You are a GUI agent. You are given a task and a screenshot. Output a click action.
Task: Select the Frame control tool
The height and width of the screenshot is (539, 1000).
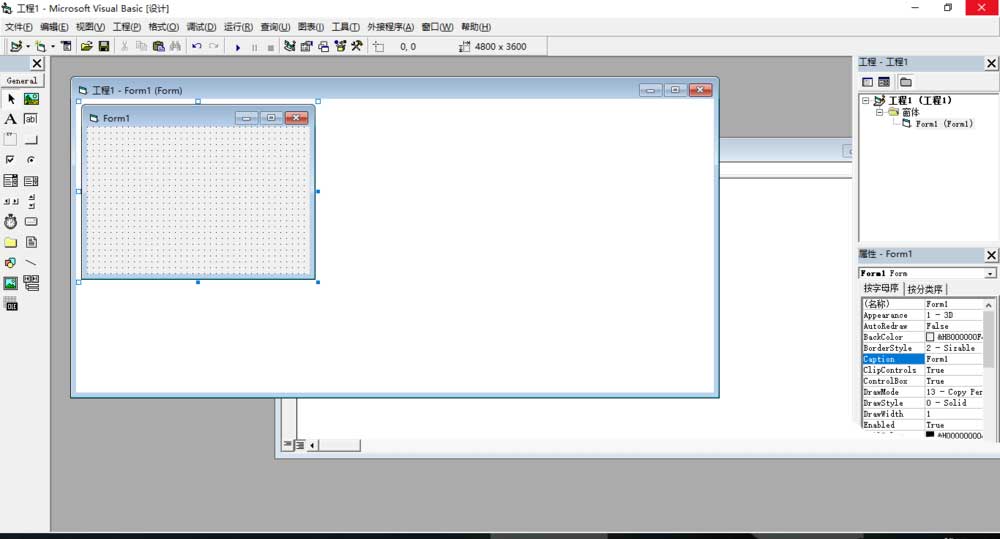11,140
